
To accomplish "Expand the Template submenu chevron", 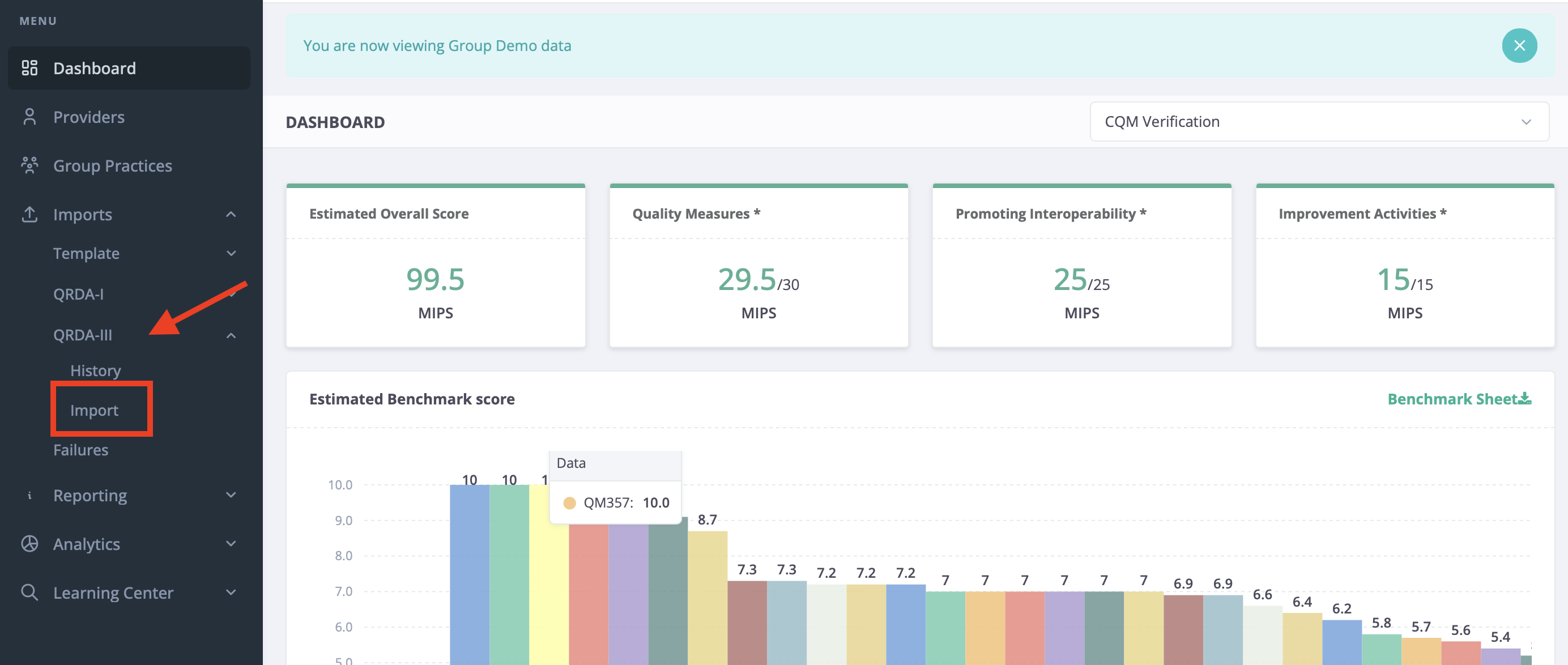I will (231, 253).
